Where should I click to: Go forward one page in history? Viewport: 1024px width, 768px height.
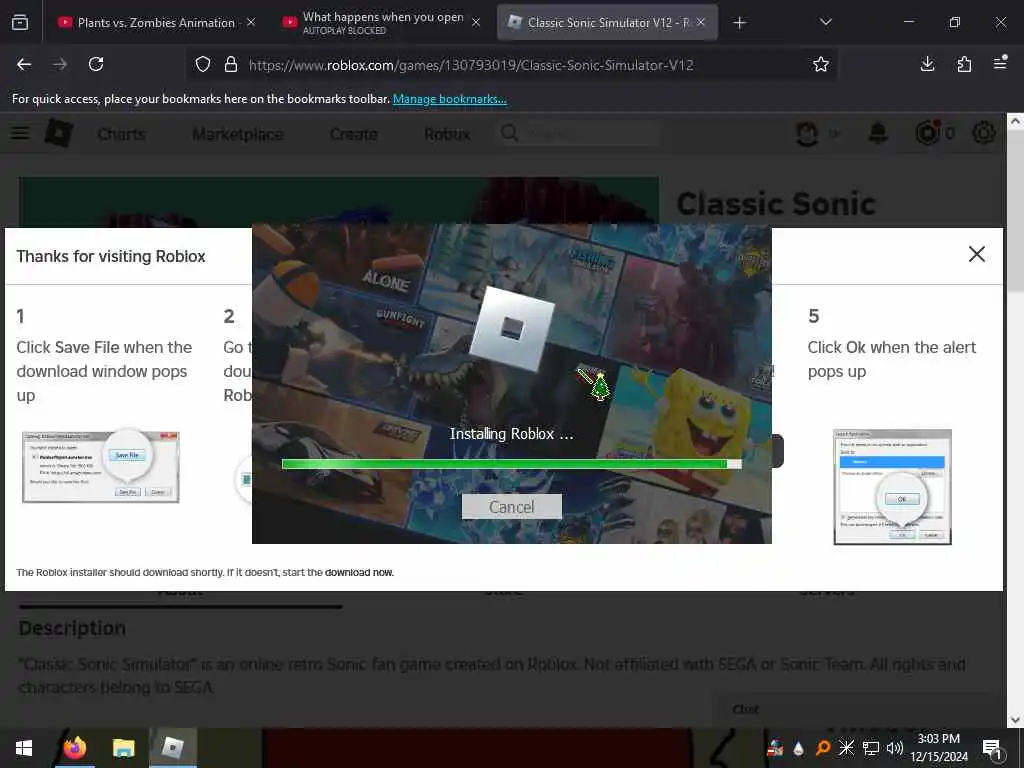(x=60, y=64)
